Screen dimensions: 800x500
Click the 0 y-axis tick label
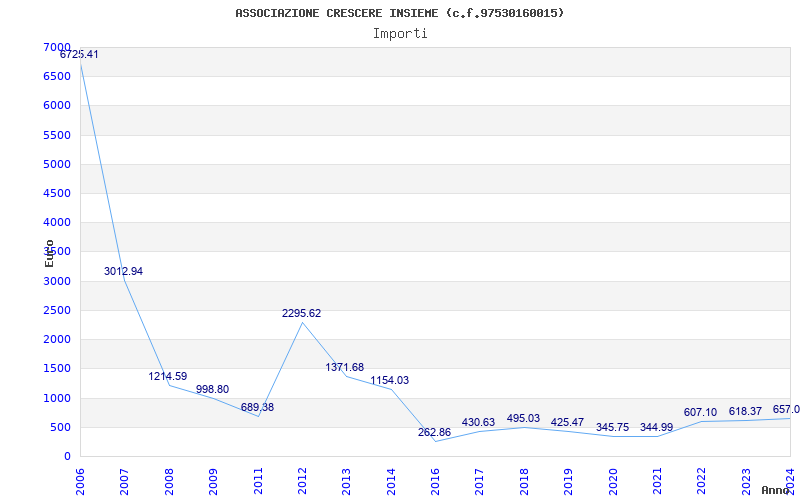(67, 456)
